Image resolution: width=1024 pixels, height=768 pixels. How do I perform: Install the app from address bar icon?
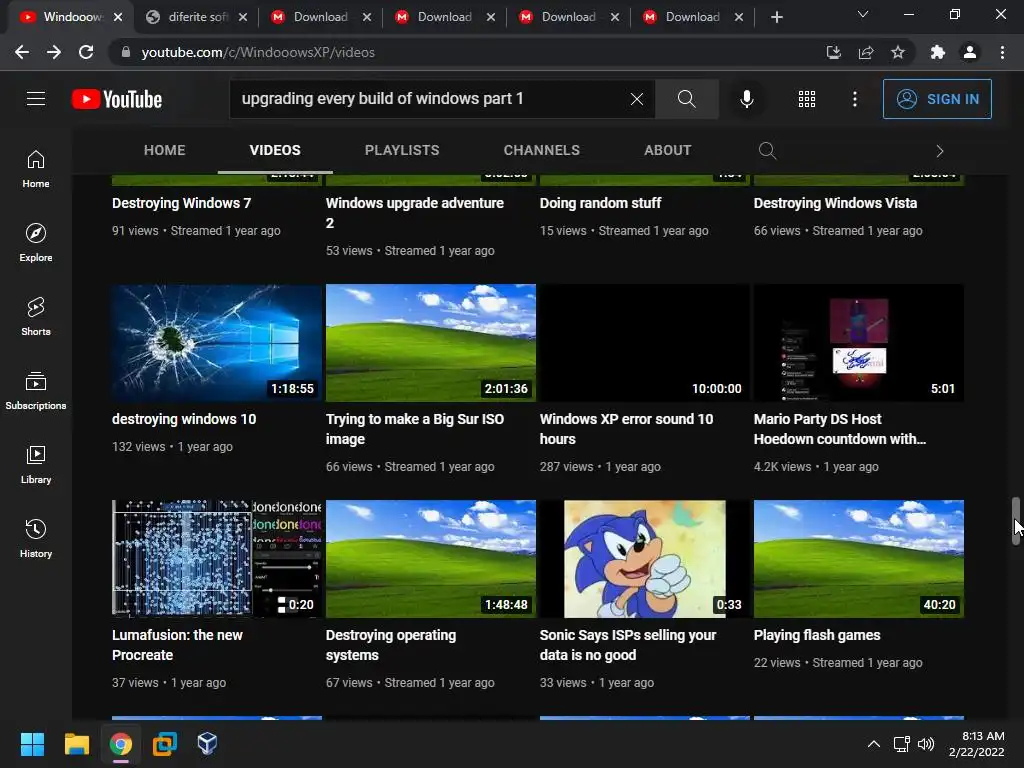click(x=833, y=52)
